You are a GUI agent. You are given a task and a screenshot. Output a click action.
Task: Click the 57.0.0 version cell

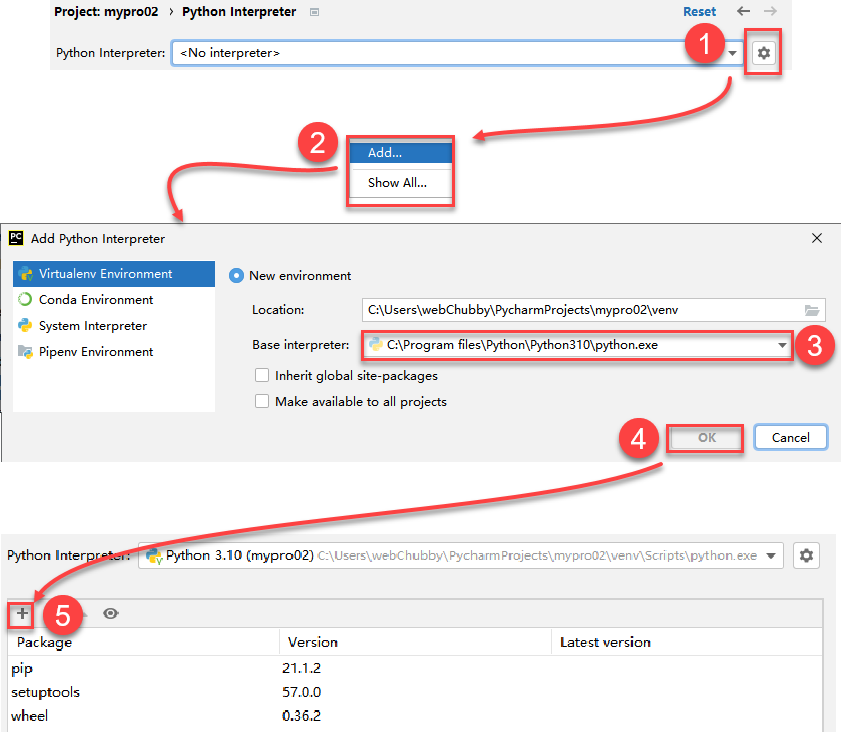tap(301, 692)
